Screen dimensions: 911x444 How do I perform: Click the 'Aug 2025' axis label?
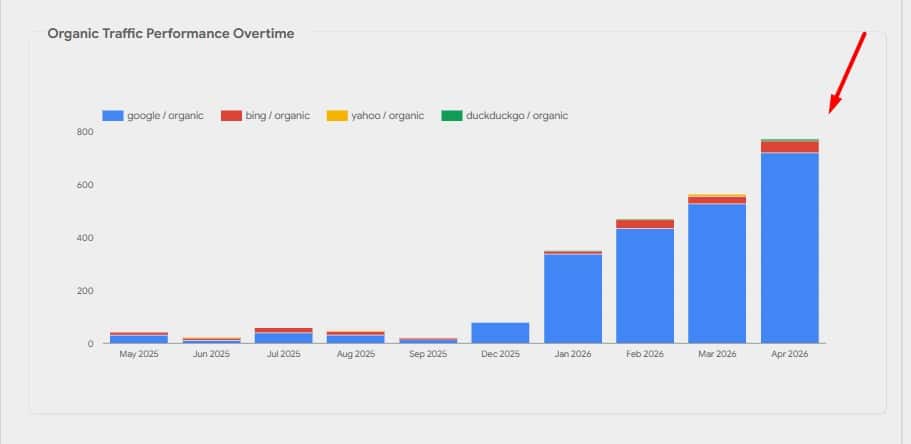[x=356, y=354]
